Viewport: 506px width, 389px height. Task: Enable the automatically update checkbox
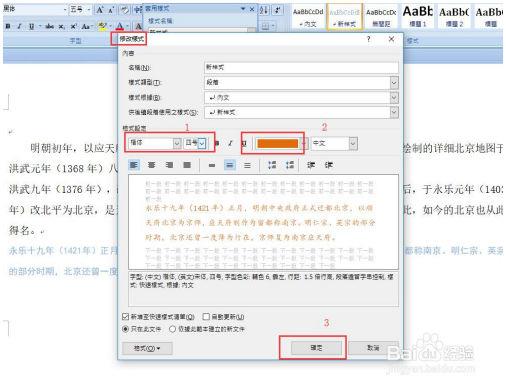pyautogui.click(x=206, y=316)
